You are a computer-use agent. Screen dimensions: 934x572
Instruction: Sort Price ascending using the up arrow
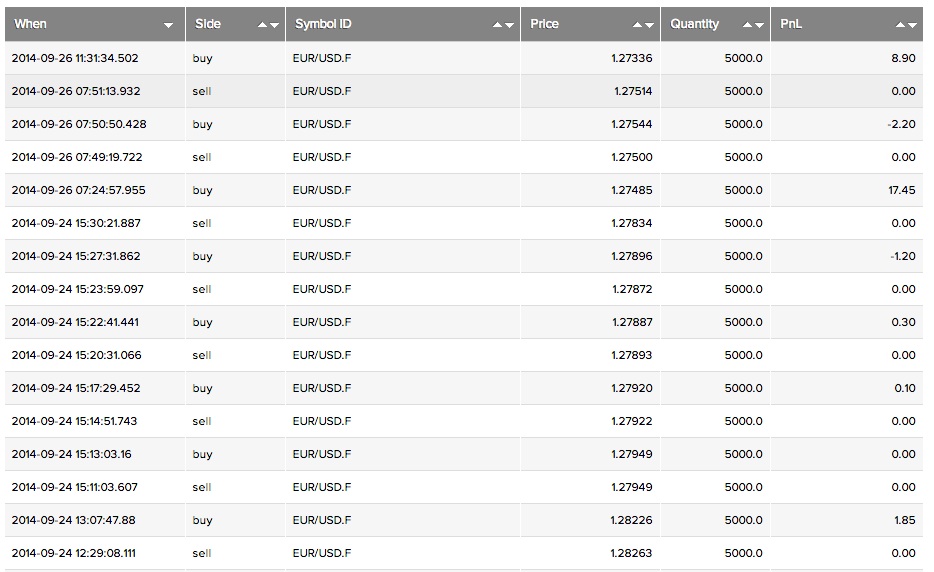point(638,25)
